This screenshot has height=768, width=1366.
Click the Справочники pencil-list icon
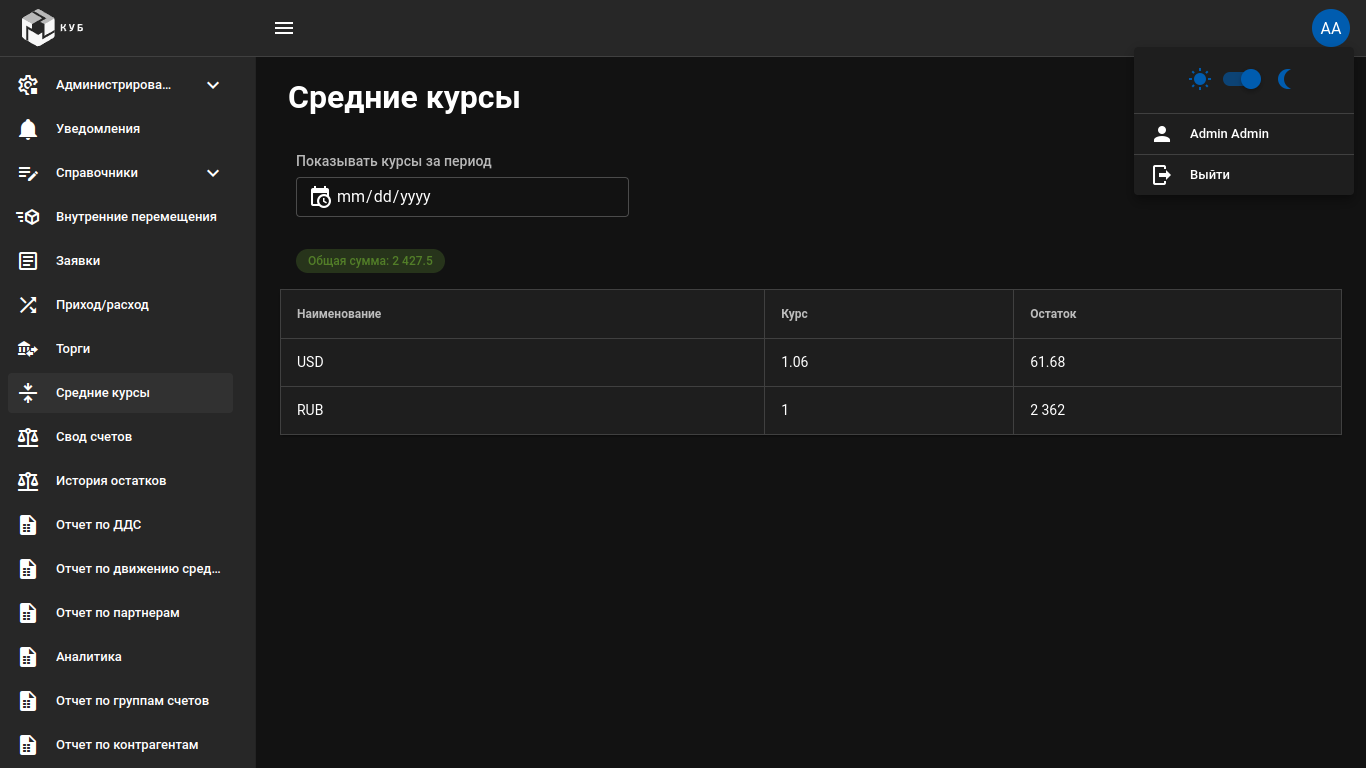[28, 173]
